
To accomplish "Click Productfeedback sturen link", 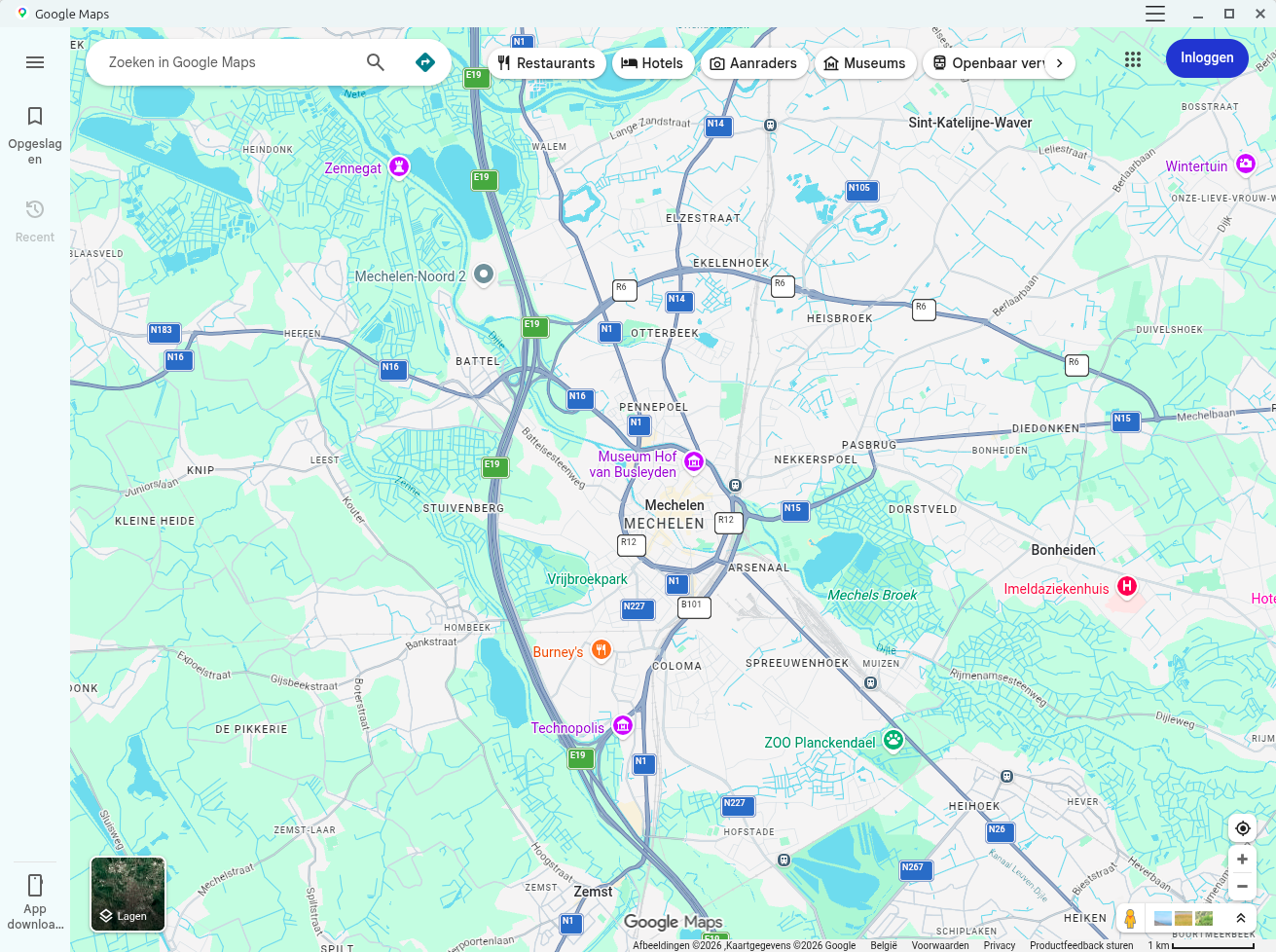I will coord(1081,945).
